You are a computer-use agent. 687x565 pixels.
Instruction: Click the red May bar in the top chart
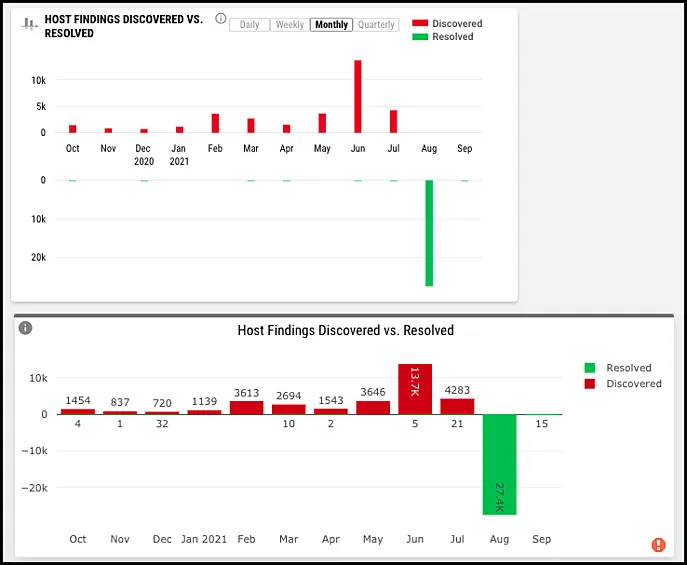(322, 123)
